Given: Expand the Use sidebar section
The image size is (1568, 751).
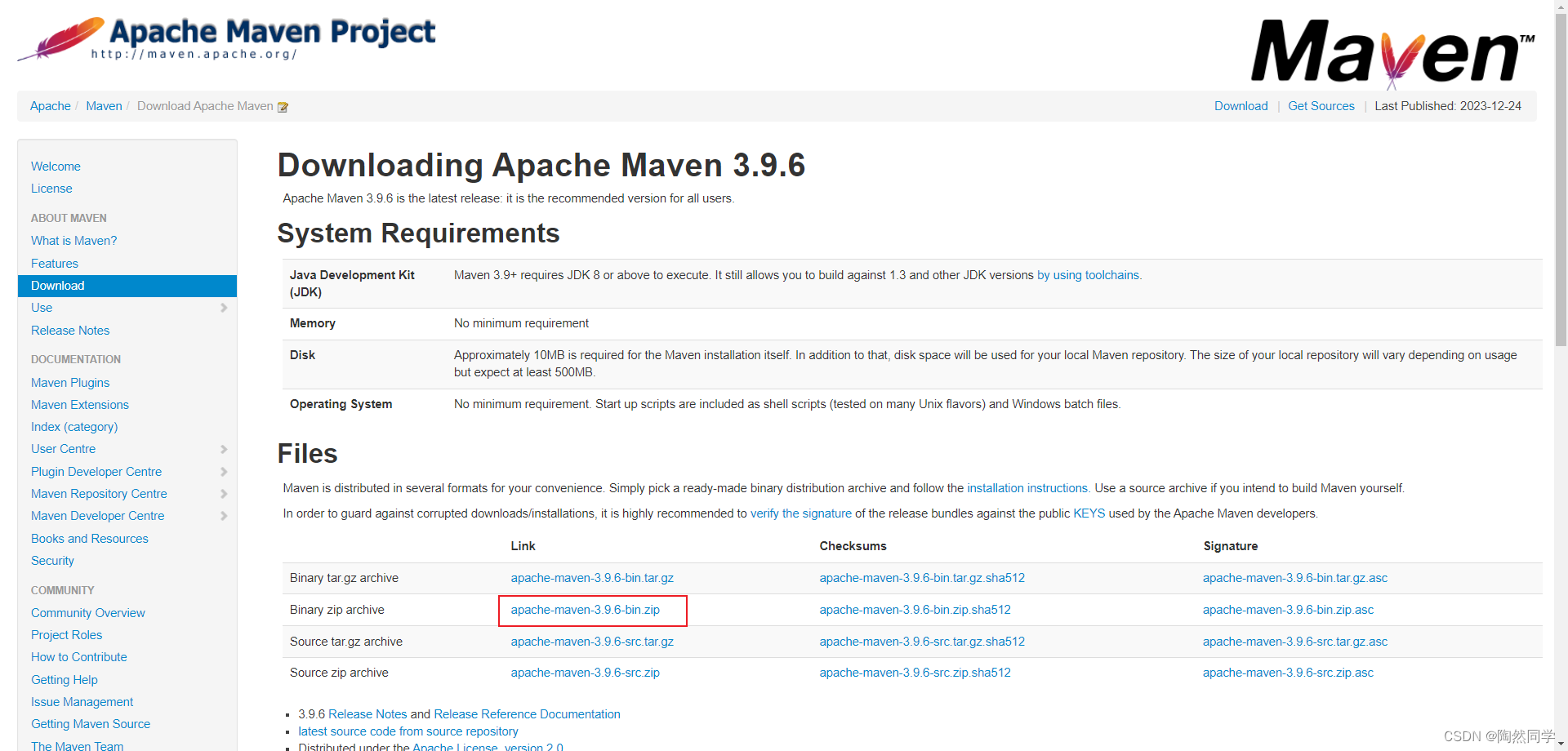Looking at the screenshot, I should [x=225, y=308].
